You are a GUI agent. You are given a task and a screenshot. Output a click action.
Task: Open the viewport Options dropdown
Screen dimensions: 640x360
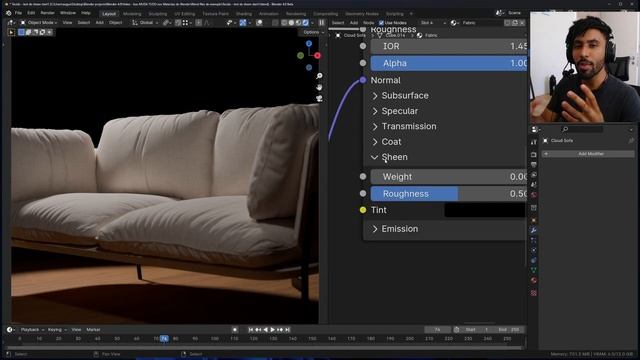point(313,32)
